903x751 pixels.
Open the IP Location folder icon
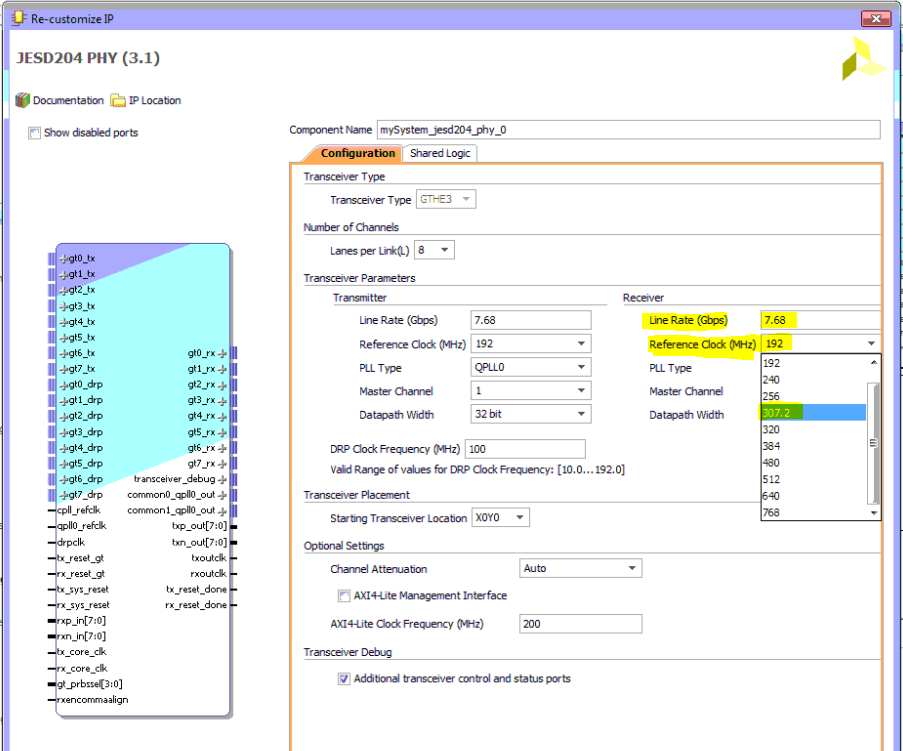118,100
